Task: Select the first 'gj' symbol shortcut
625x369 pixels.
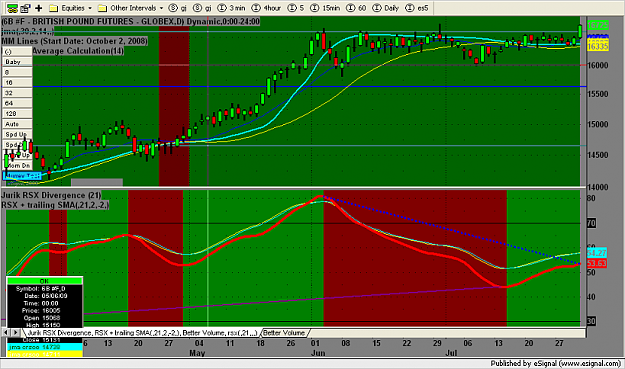Action: click(178, 8)
